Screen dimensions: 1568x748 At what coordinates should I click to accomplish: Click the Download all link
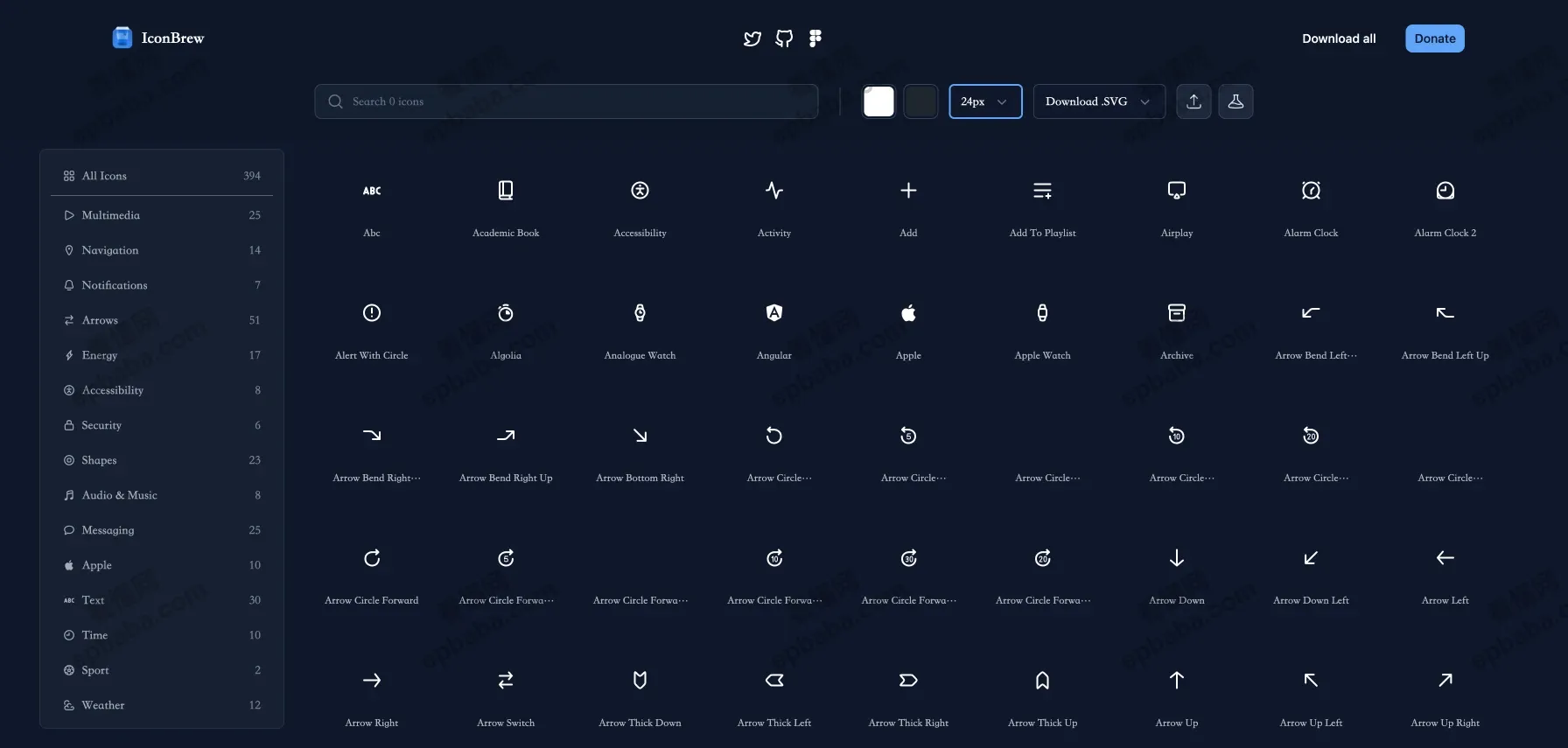(1339, 38)
